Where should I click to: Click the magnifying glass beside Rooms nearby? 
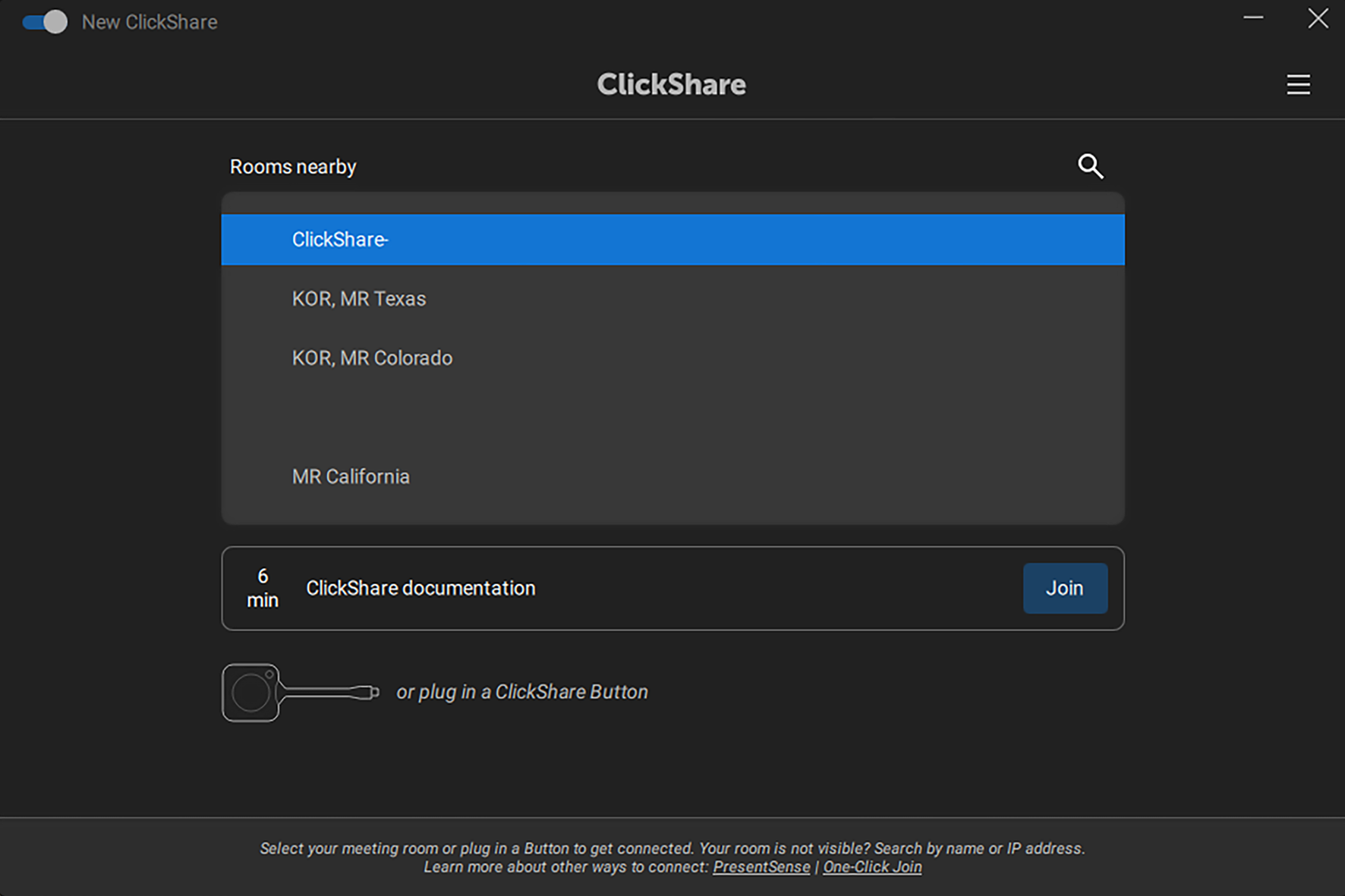coord(1091,166)
